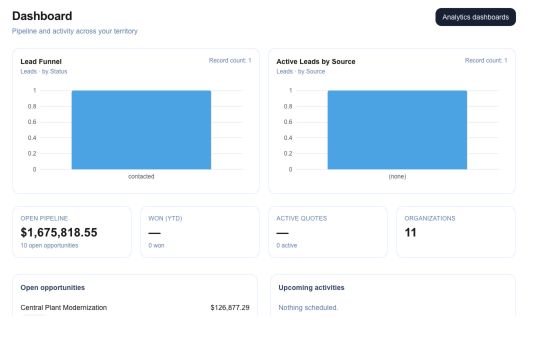Click the WON (YTD) card label
This screenshot has height=360, width=560.
pyautogui.click(x=165, y=218)
